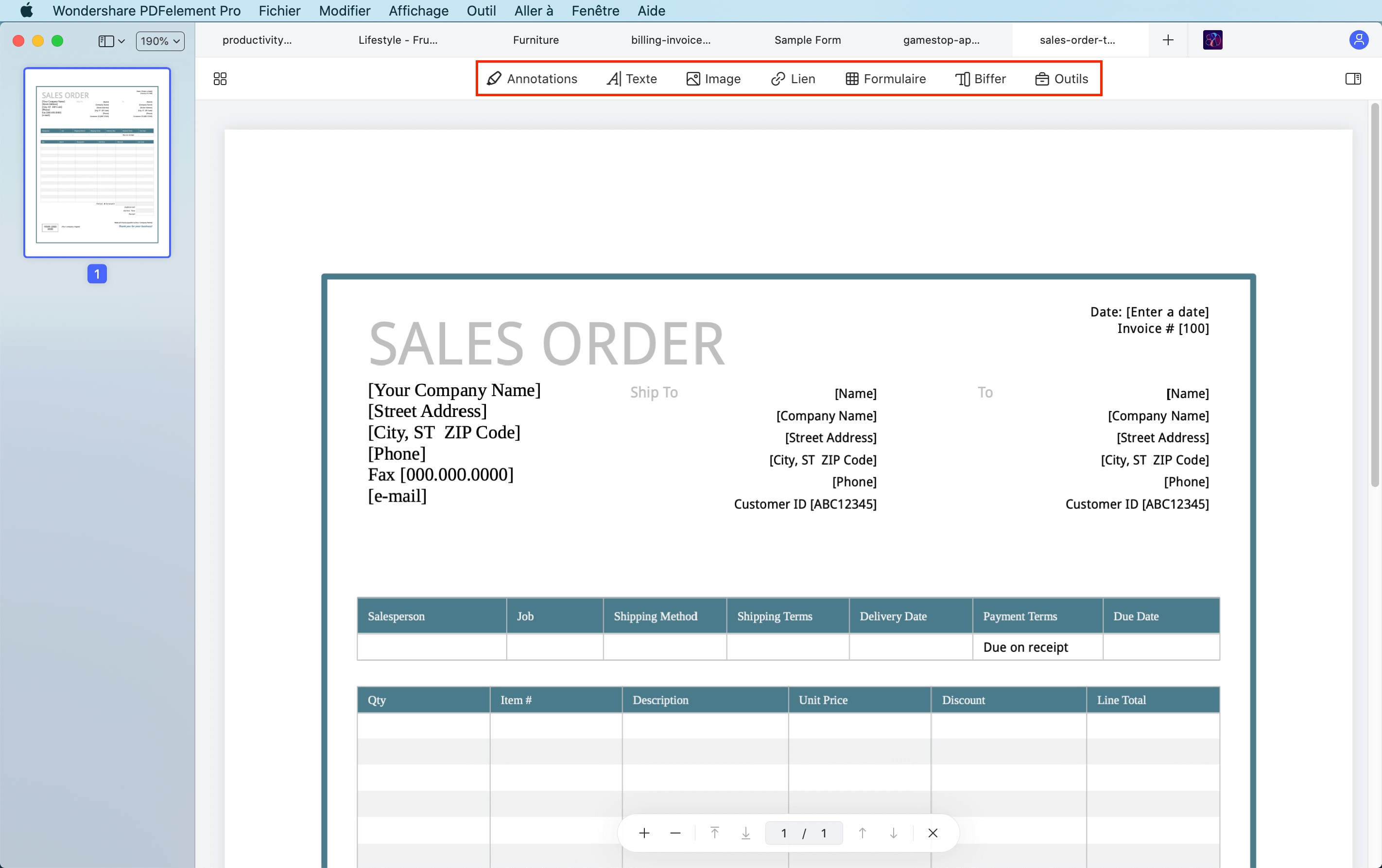The width and height of the screenshot is (1382, 868).
Task: Open the Image tool
Action: [713, 79]
